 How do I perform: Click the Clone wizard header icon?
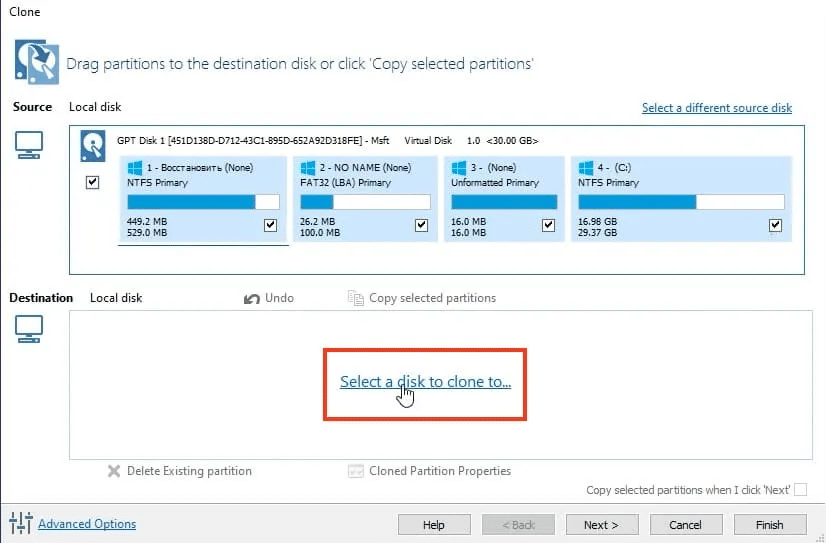coord(36,62)
